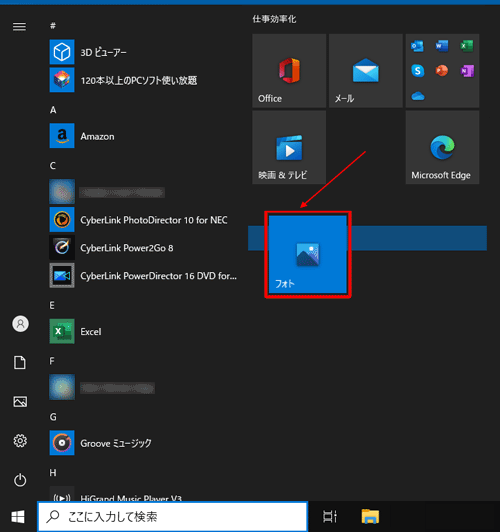Launch Excel from the app list icon
This screenshot has width=500, height=532.
[x=62, y=331]
